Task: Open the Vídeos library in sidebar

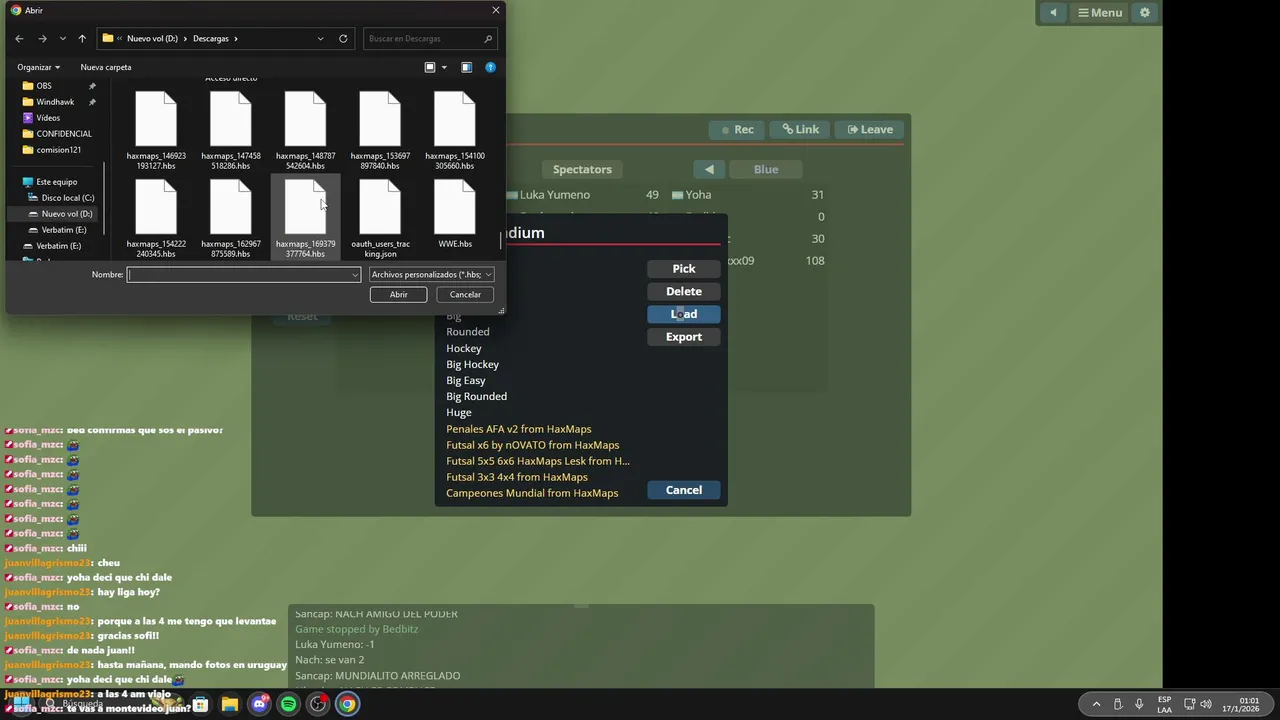Action: (x=48, y=118)
